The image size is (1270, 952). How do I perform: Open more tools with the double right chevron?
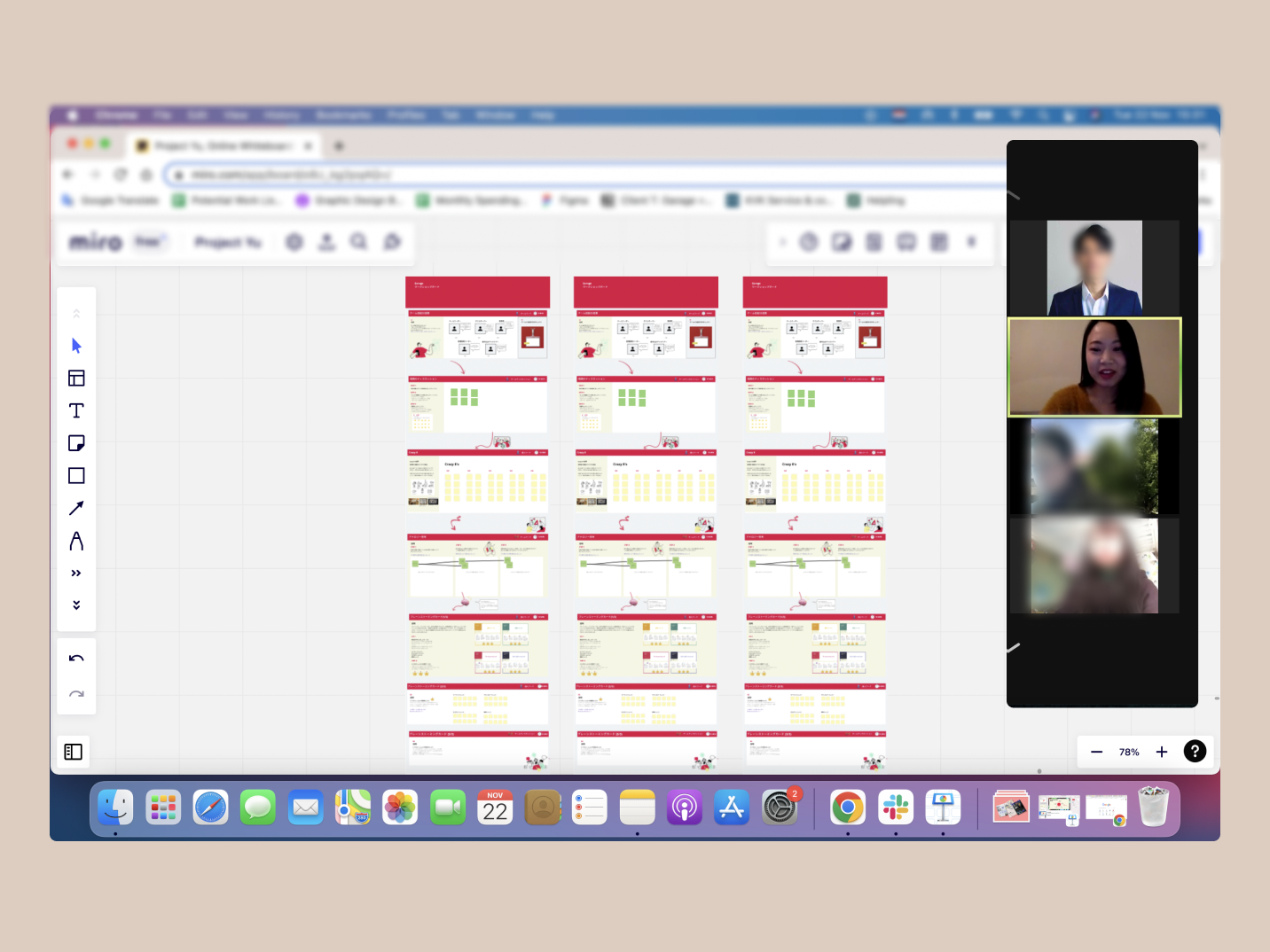[x=76, y=574]
